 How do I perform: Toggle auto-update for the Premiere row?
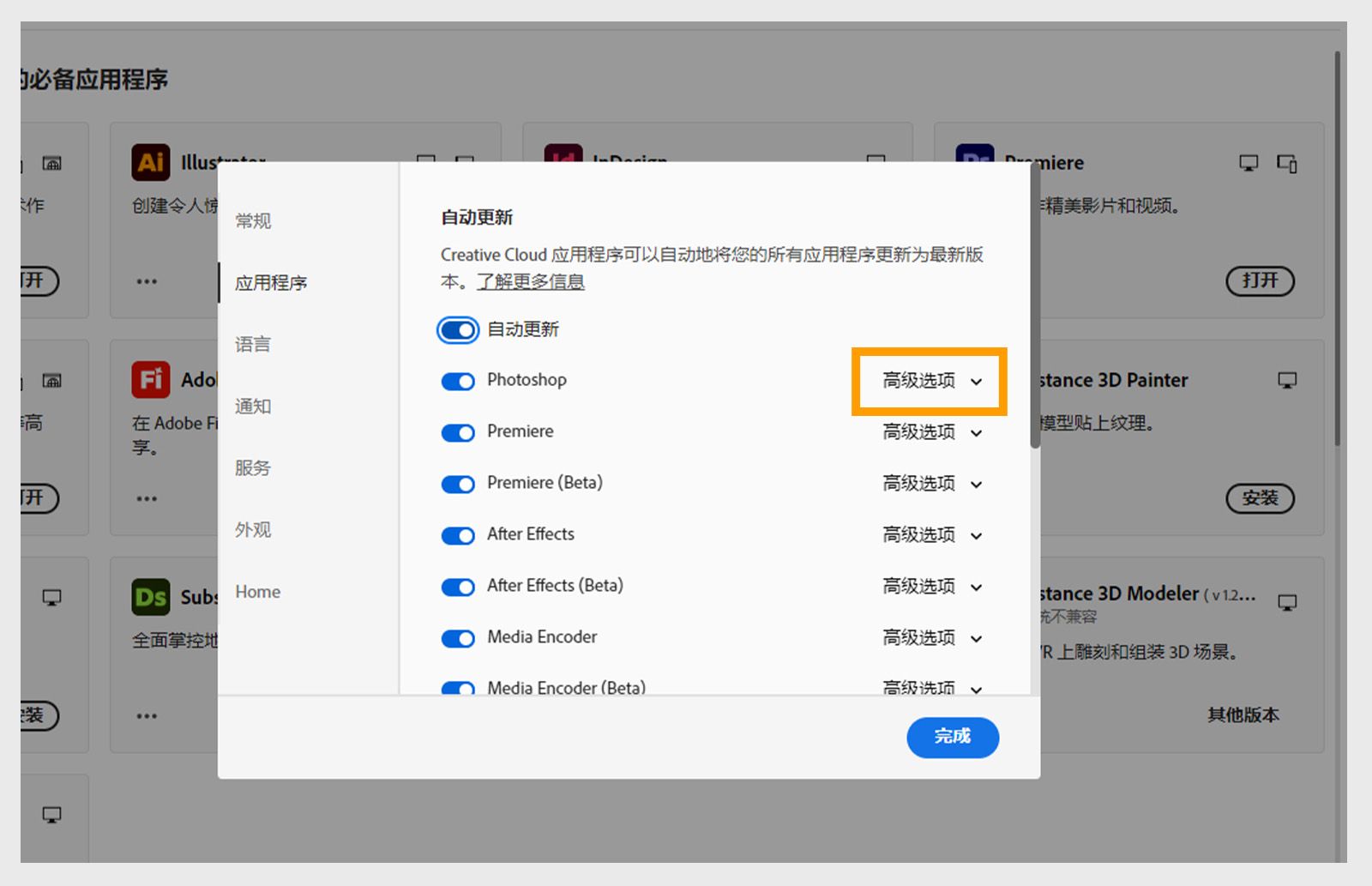[x=458, y=433]
